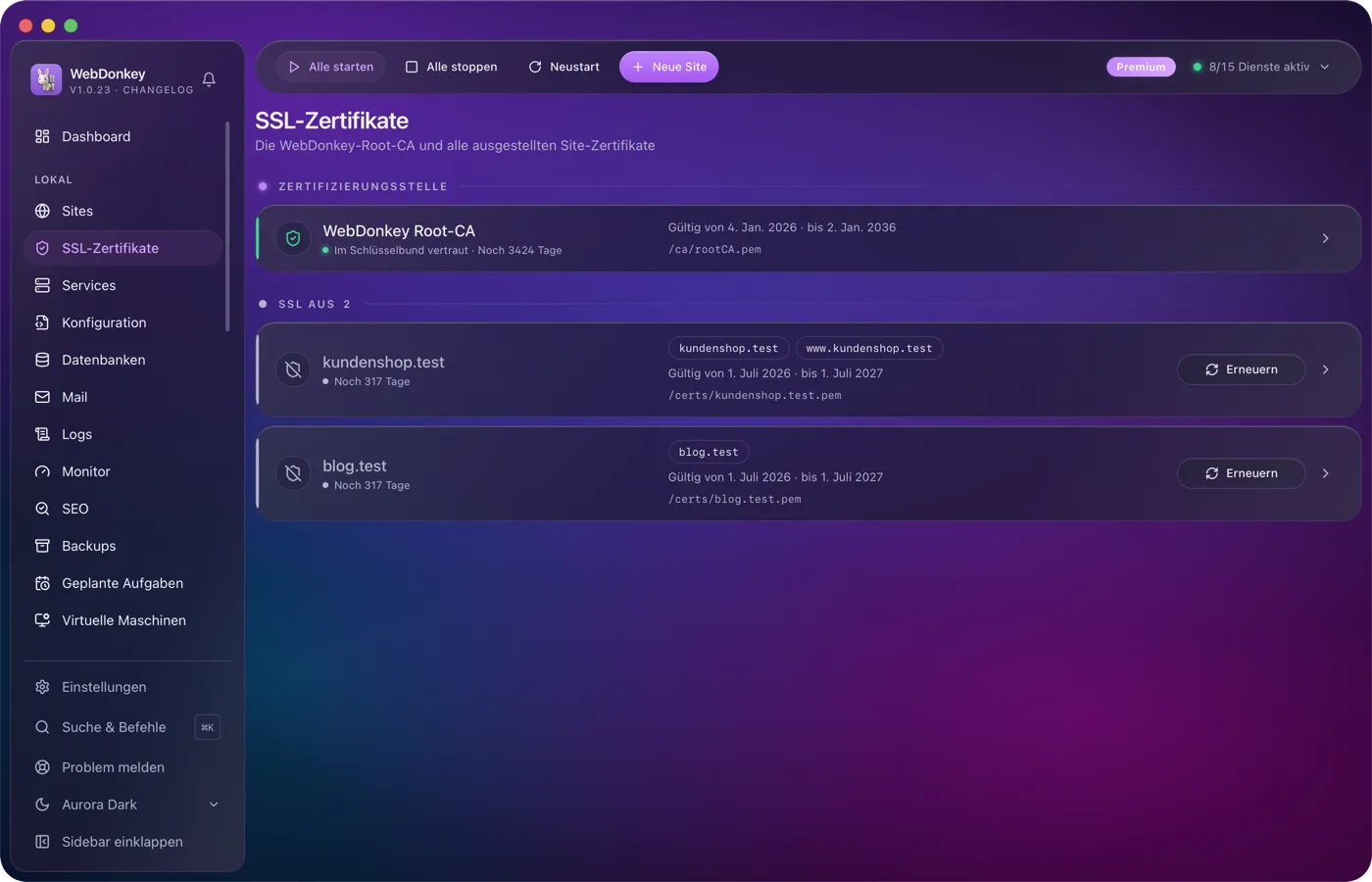The height and width of the screenshot is (882, 1372).
Task: Go to Sites in sidebar
Action: pos(123,211)
